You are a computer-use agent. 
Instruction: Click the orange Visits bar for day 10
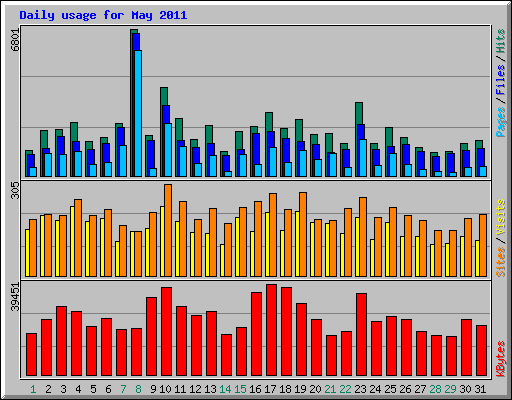[168, 230]
